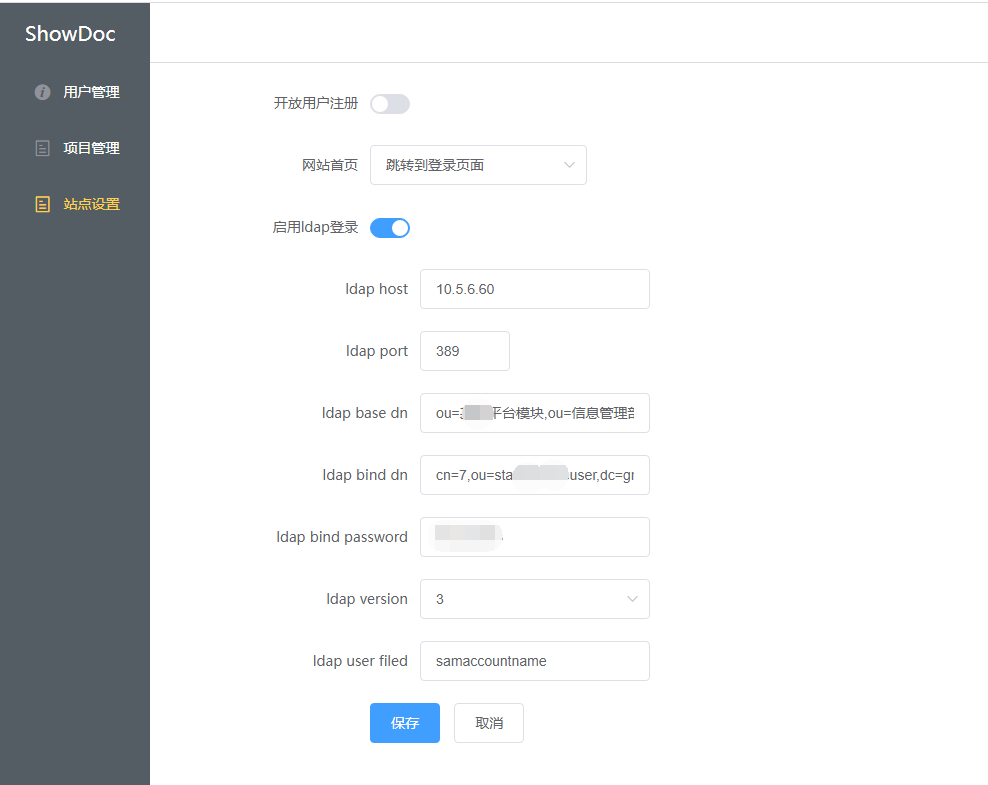Click the ldap port input field
Image resolution: width=988 pixels, height=785 pixels.
pos(464,350)
